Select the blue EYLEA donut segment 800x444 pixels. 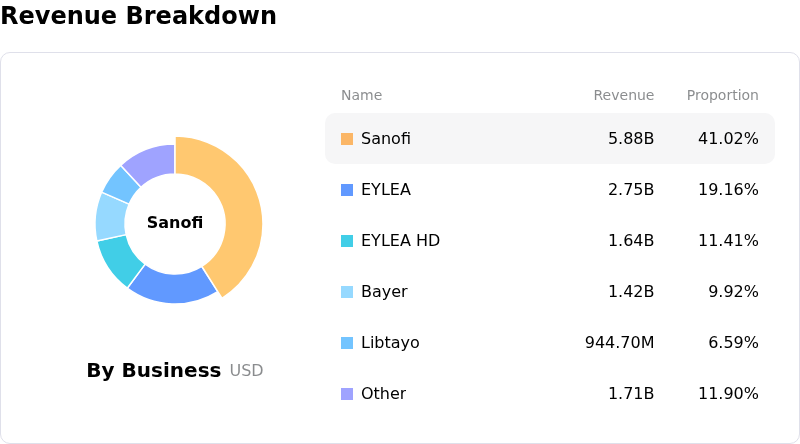coord(170,286)
